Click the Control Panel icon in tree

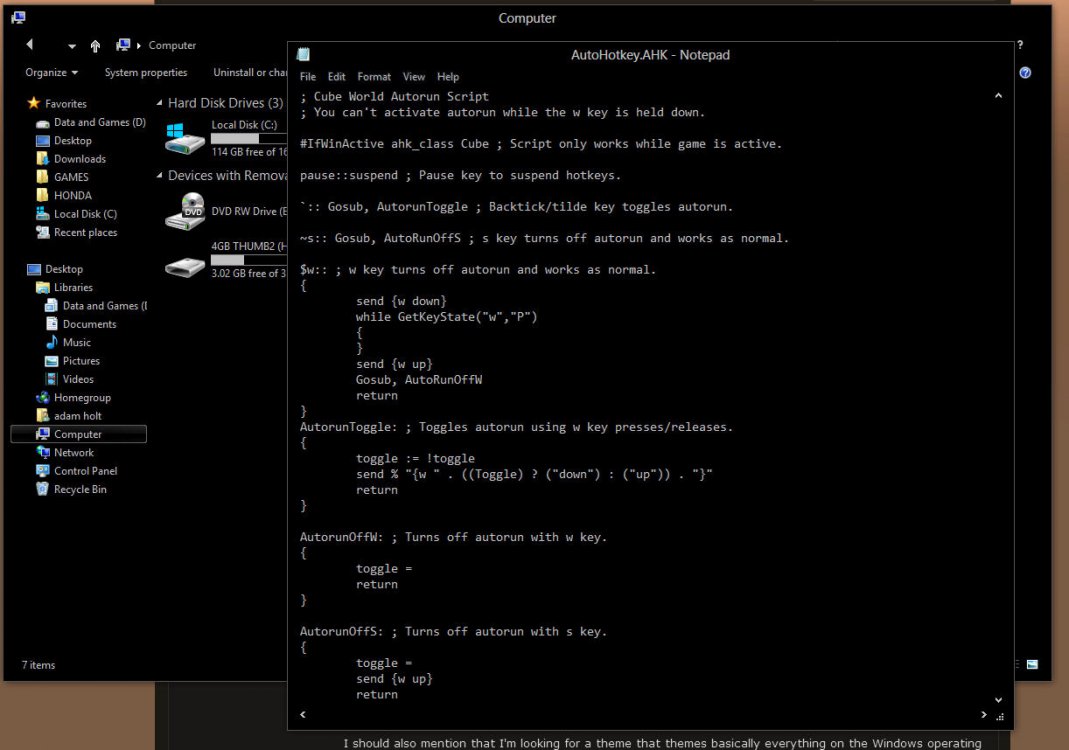point(42,471)
